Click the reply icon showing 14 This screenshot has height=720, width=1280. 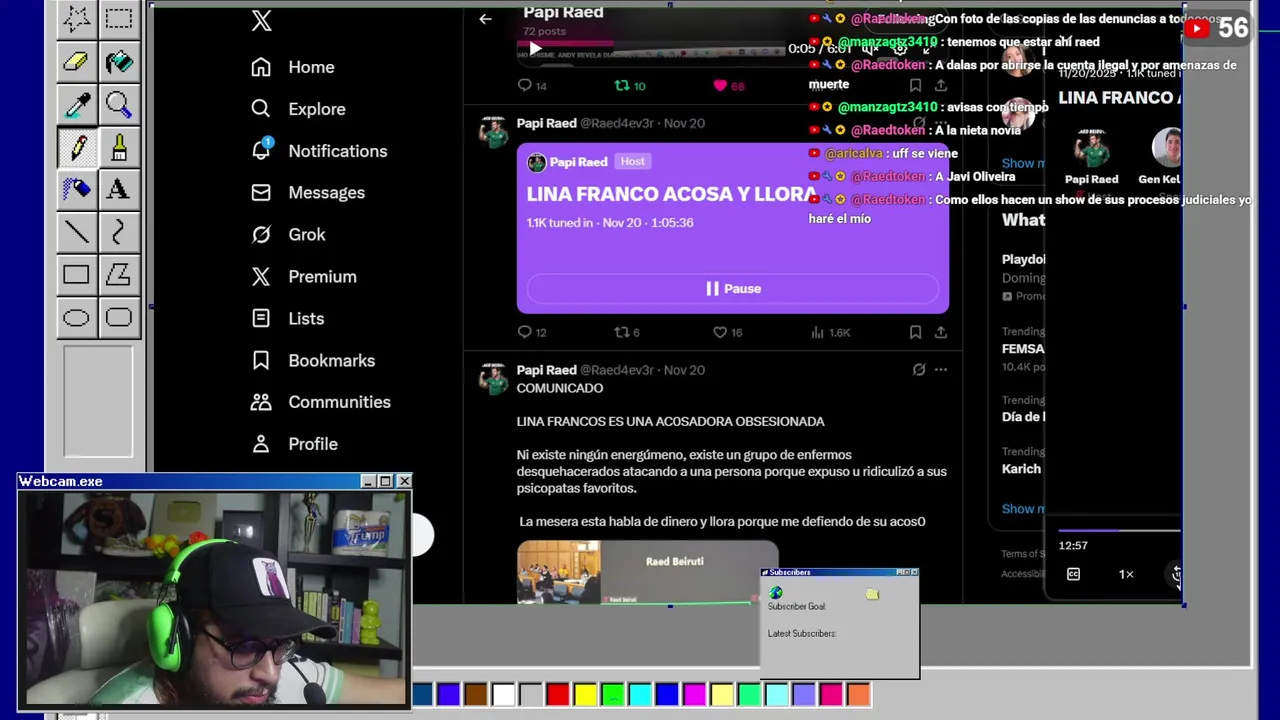click(531, 86)
